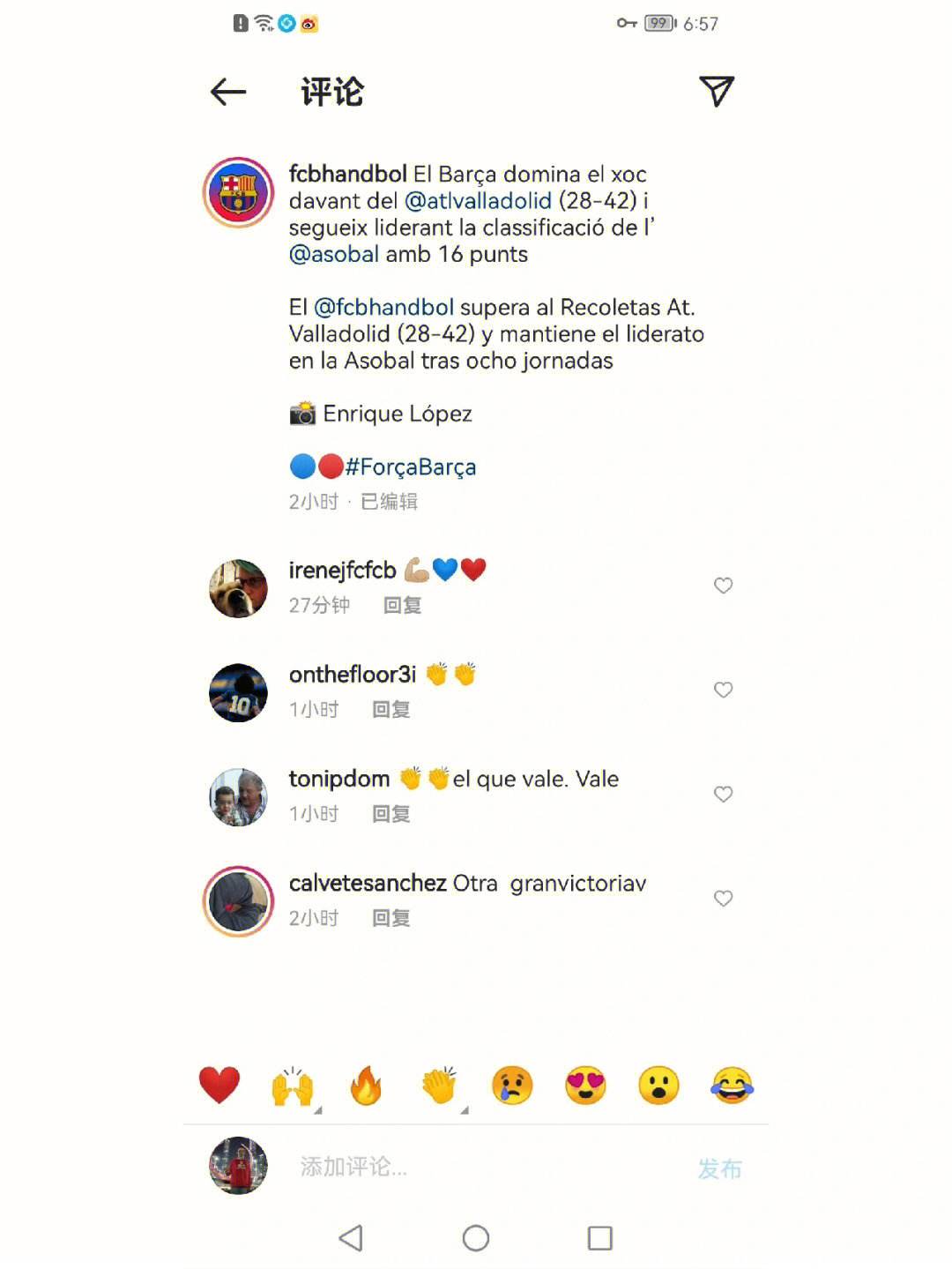Like tonipdom's comment
This screenshot has height=1269, width=952.
pos(723,794)
